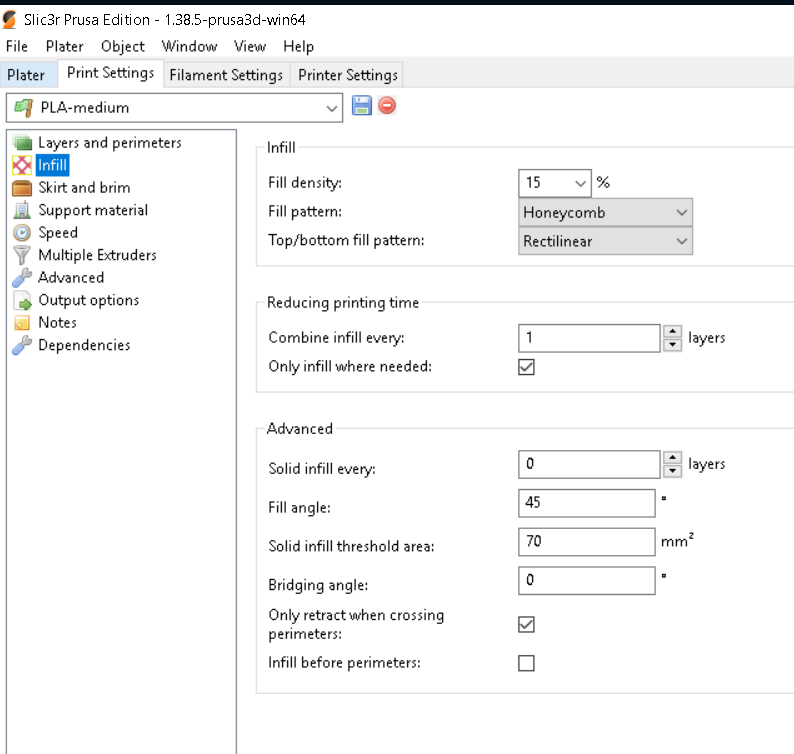The image size is (794, 754).
Task: Increase Combine infill every value
Action: pyautogui.click(x=672, y=332)
